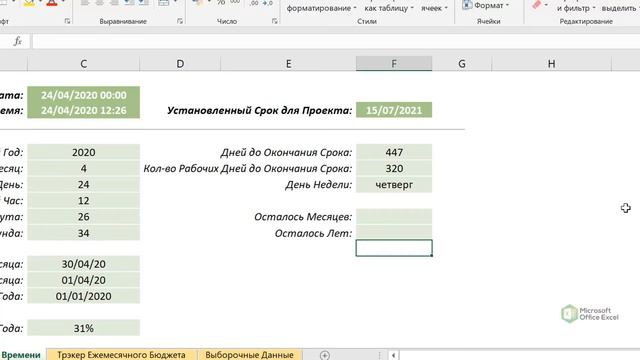
Task: Open the Число group dialog launcher
Action: [x=275, y=21]
